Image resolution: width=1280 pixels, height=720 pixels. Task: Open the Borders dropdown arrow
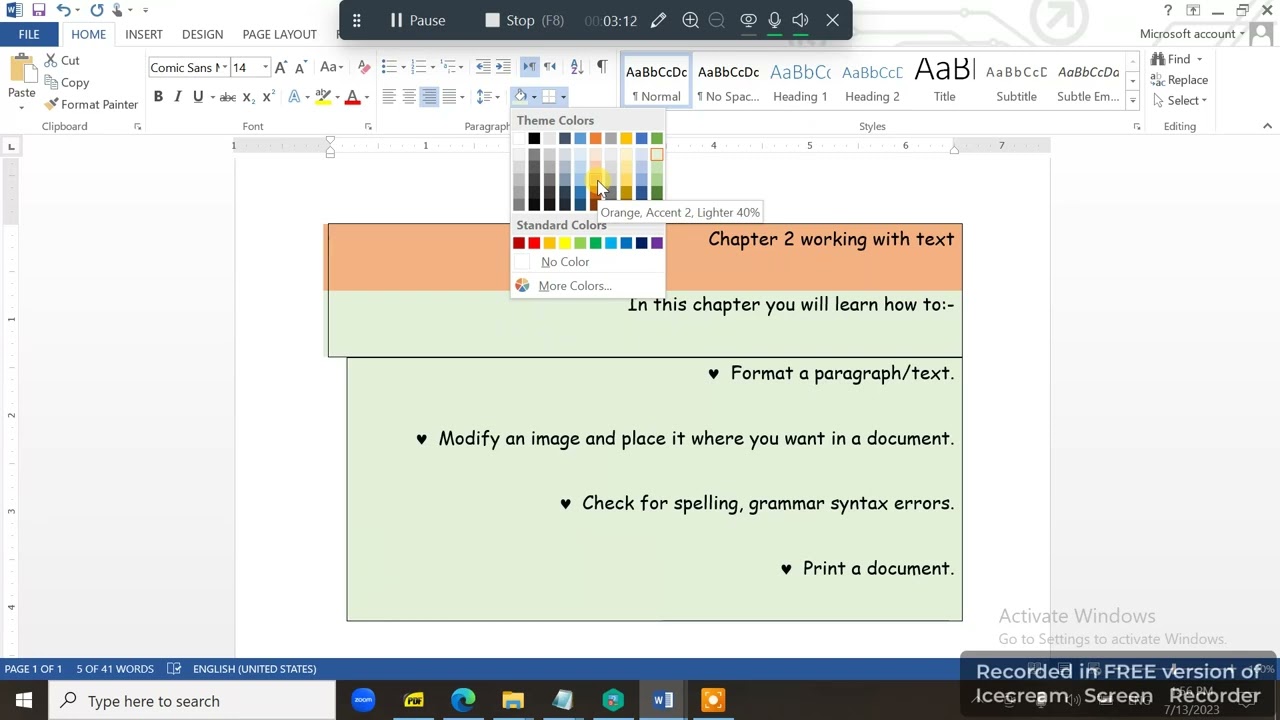563,97
